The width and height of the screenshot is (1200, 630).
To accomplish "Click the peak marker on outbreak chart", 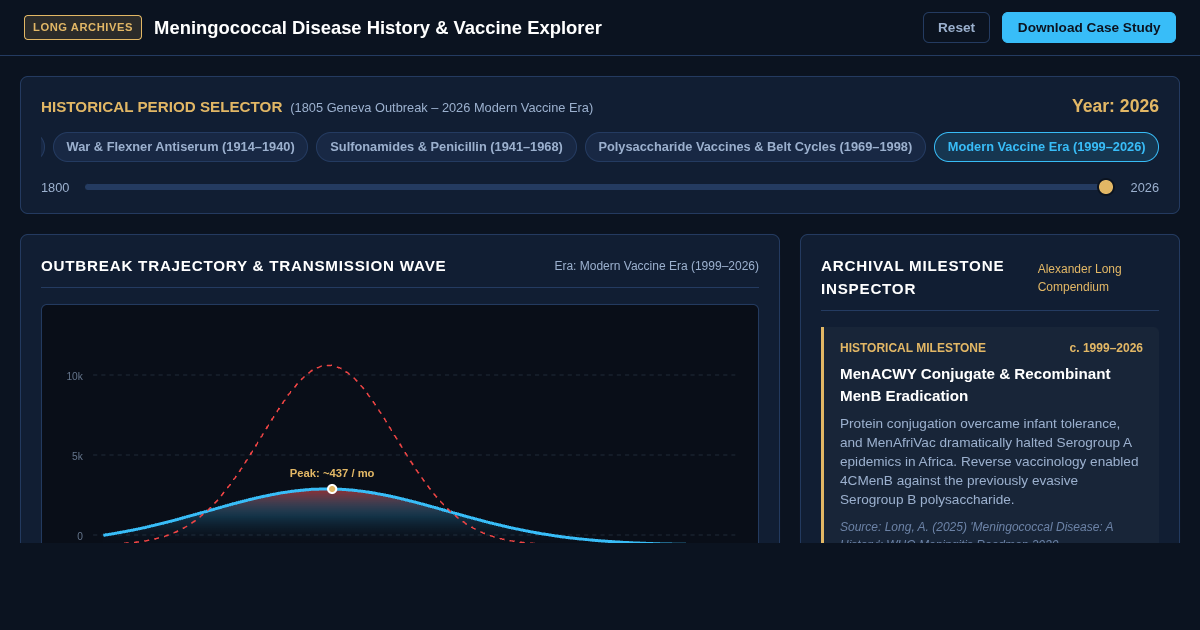I will coord(332,489).
